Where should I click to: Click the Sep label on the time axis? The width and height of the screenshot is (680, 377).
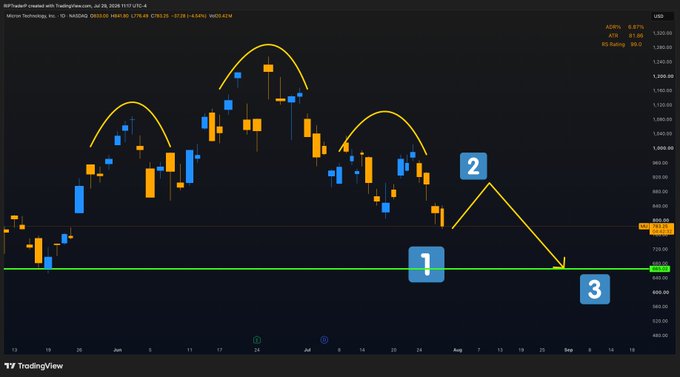[568, 350]
